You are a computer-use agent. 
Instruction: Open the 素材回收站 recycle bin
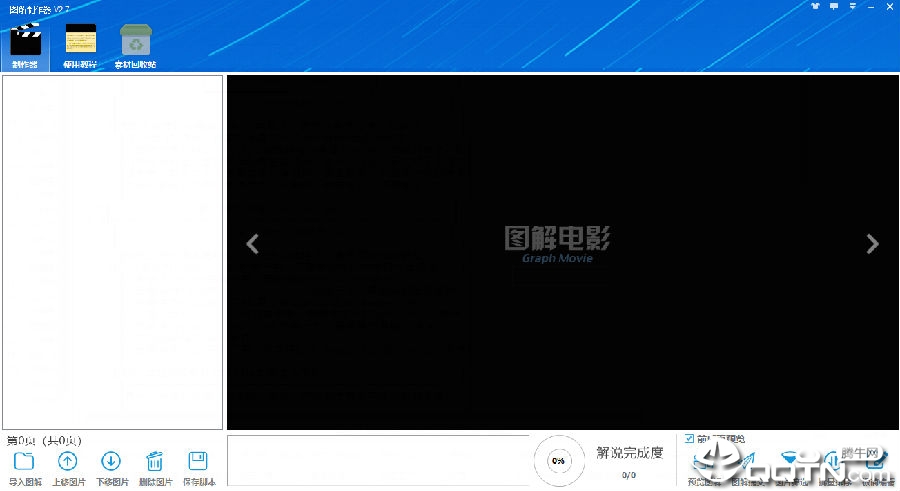tap(134, 45)
